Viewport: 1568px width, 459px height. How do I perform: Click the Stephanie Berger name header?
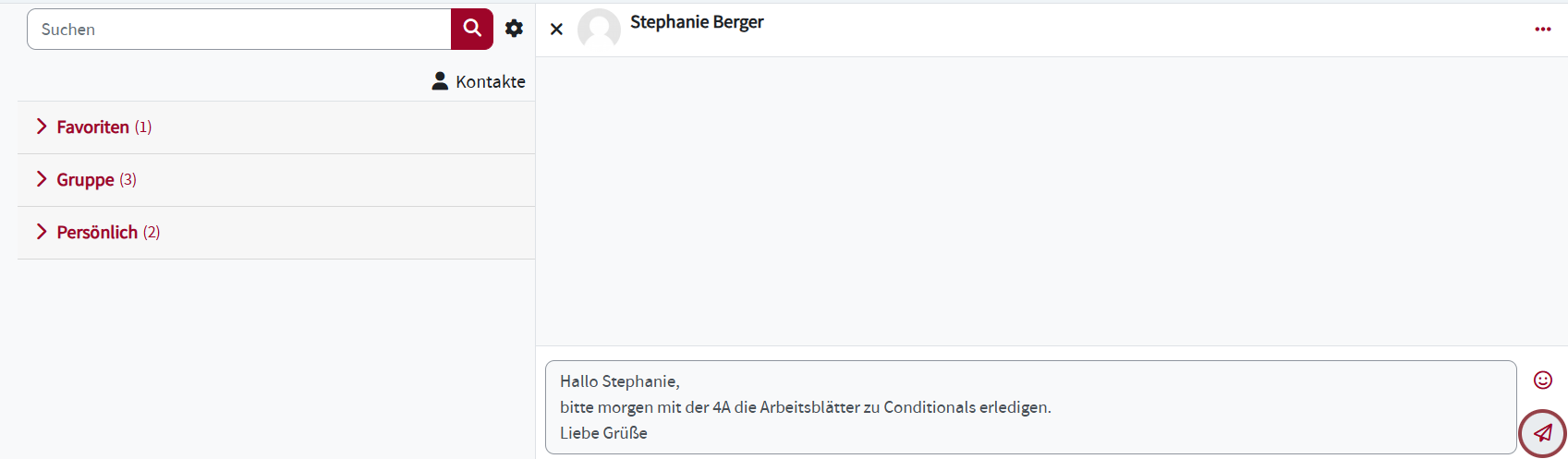697,22
